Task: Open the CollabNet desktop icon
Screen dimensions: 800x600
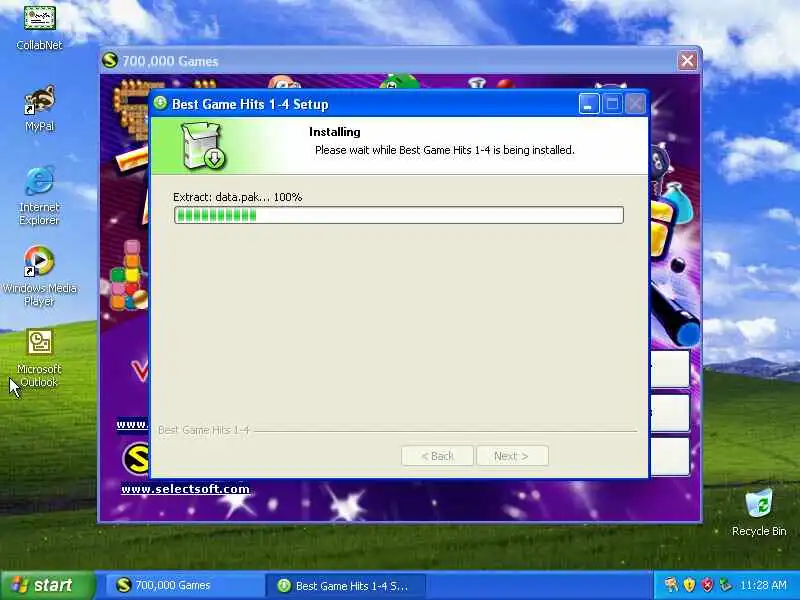Action: click(x=39, y=27)
